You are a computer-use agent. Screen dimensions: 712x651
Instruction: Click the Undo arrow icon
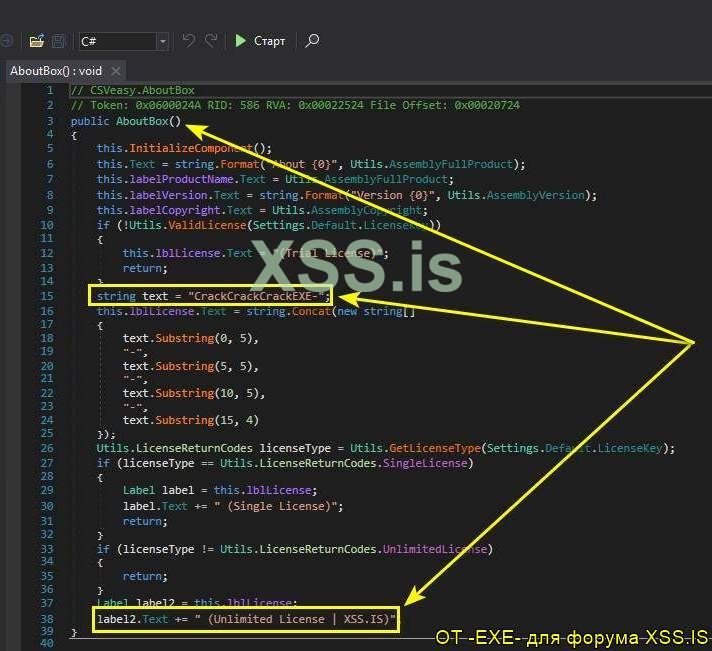[x=188, y=41]
